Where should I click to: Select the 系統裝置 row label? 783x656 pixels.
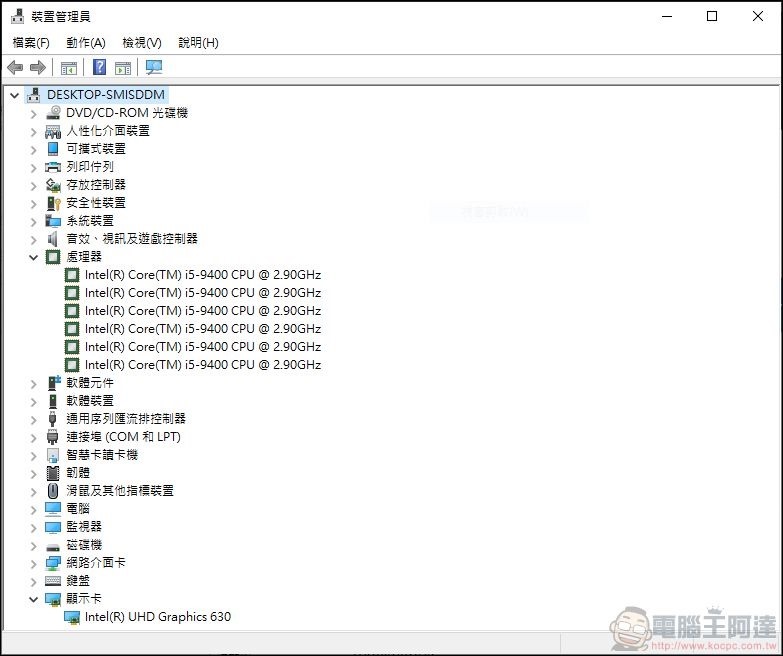coord(90,221)
